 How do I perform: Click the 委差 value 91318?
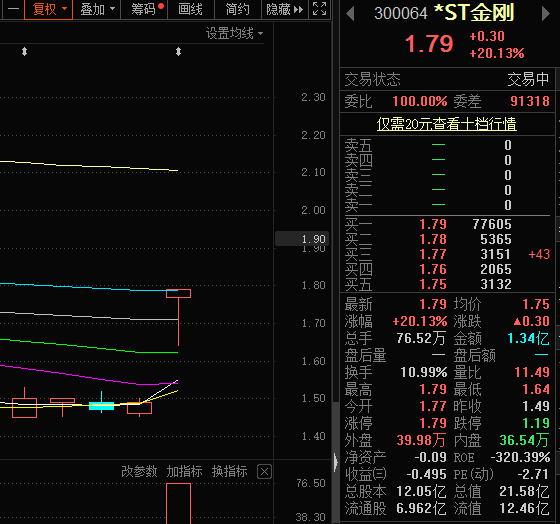530,101
